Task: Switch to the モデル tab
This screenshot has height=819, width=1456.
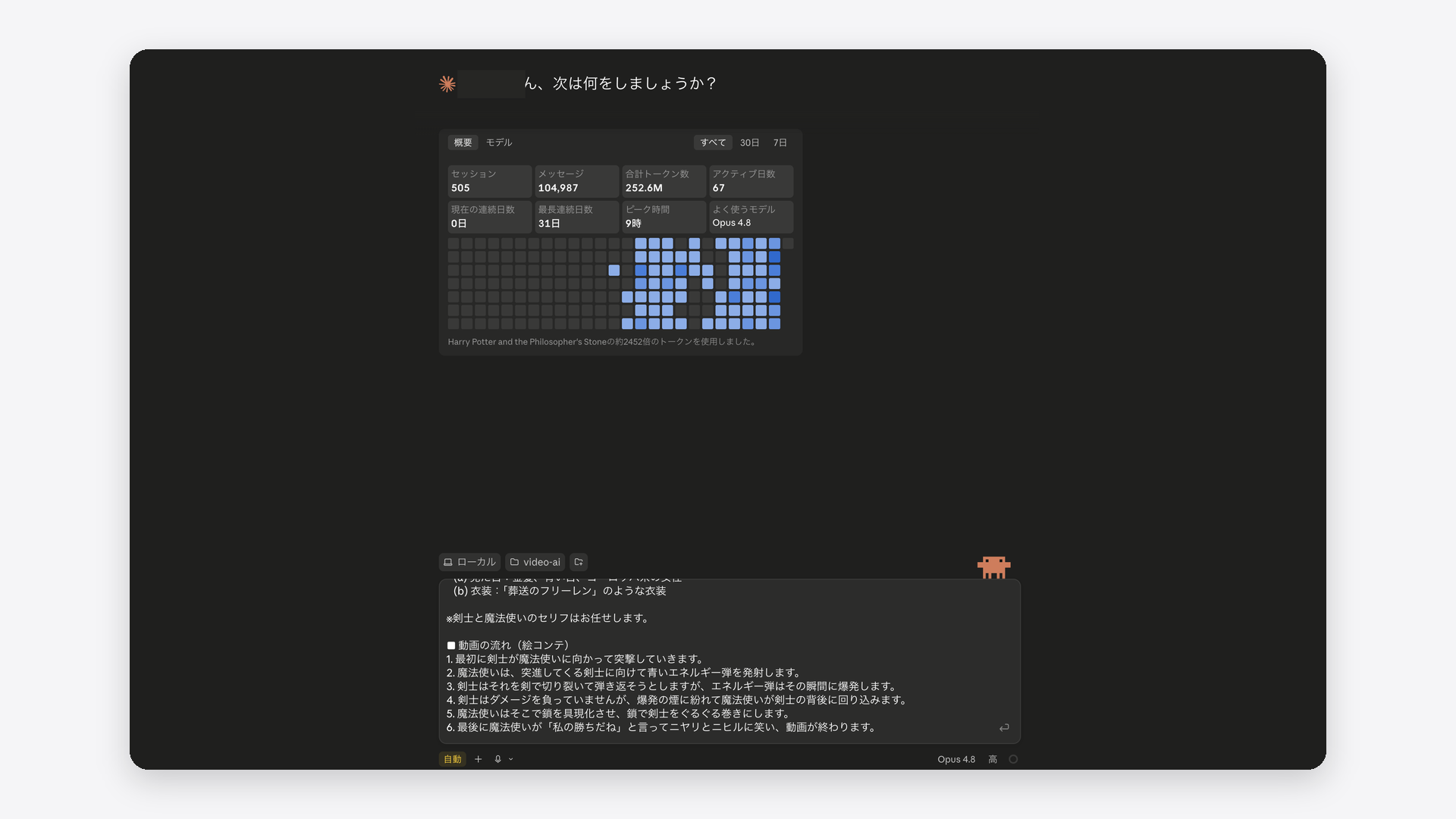Action: (x=499, y=143)
